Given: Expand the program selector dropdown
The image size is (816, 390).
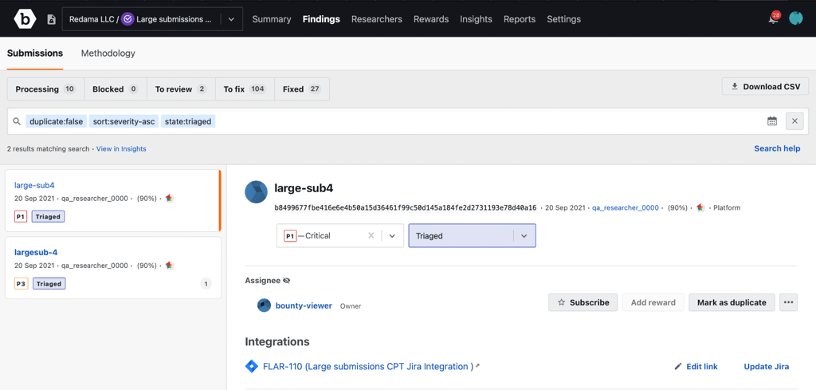Looking at the screenshot, I should tap(232, 19).
